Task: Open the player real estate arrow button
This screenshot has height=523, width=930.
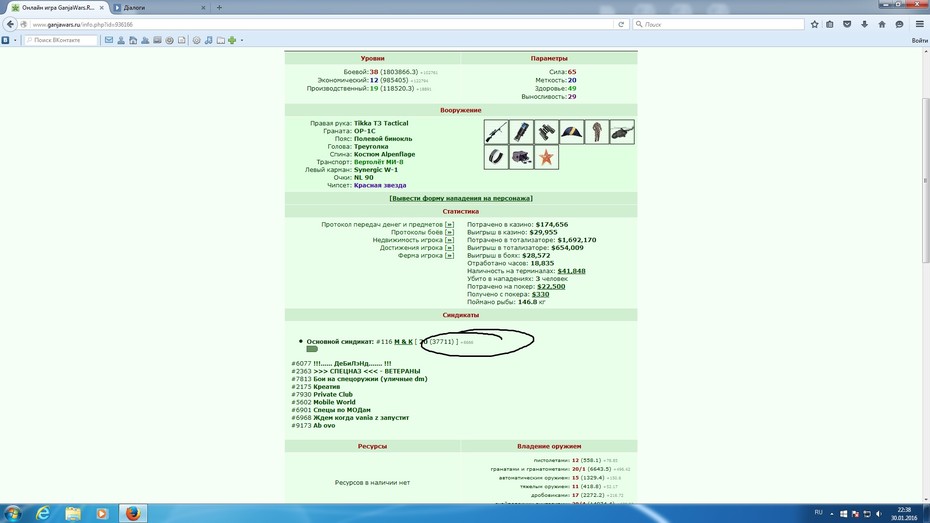Action: pos(449,240)
